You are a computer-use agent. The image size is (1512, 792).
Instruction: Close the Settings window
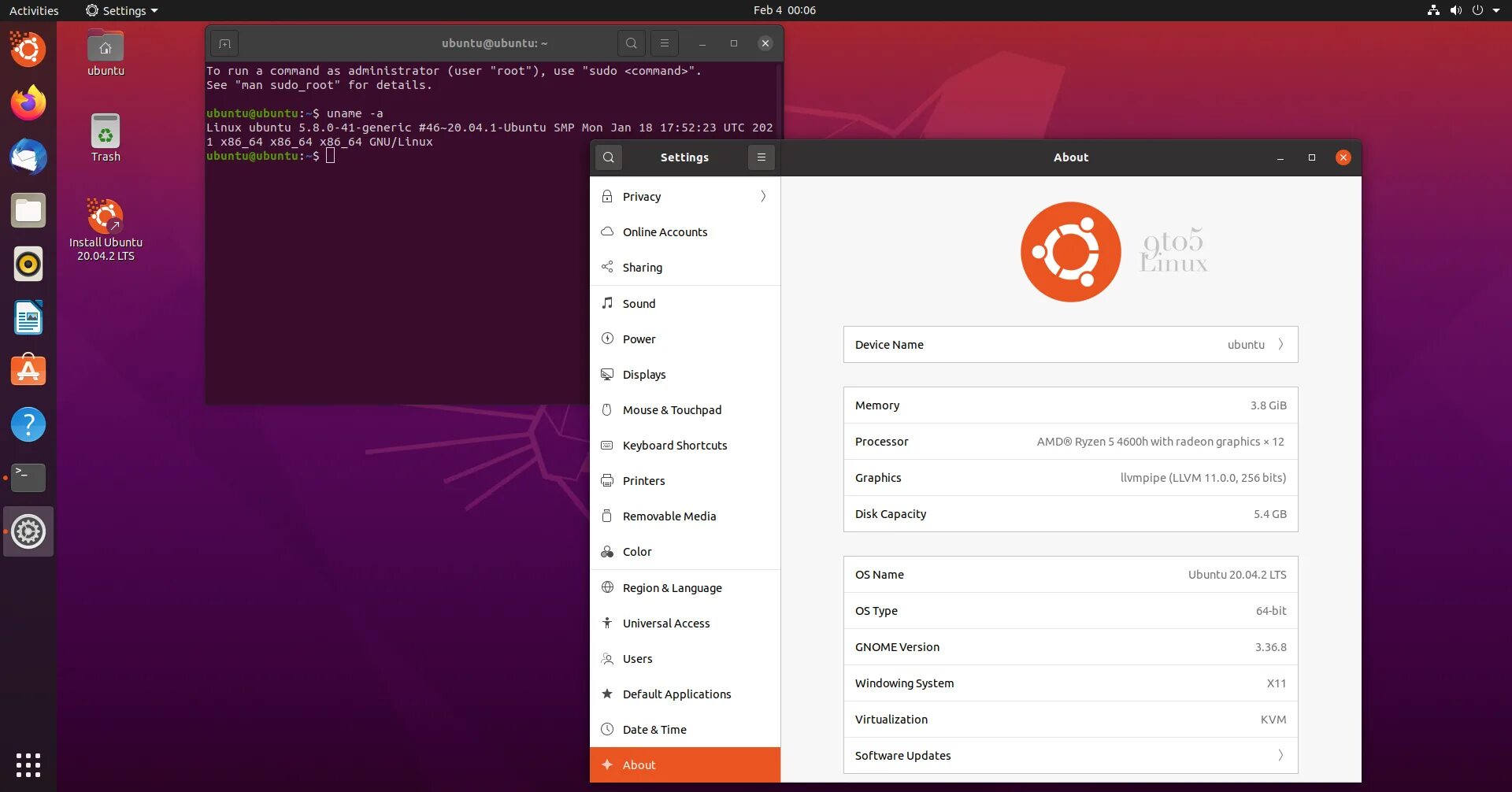tap(1343, 157)
